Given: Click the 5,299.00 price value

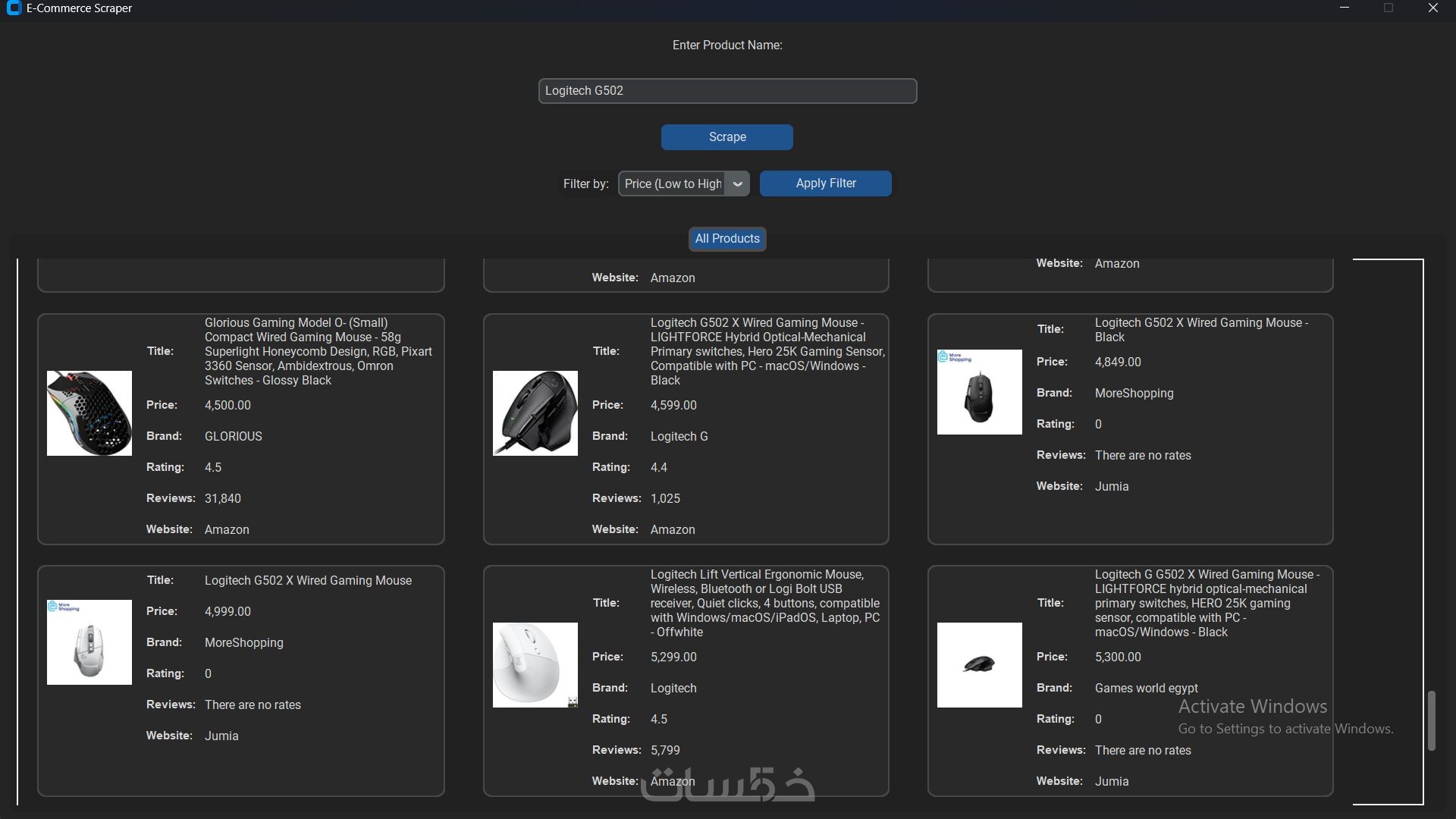Looking at the screenshot, I should (x=673, y=657).
